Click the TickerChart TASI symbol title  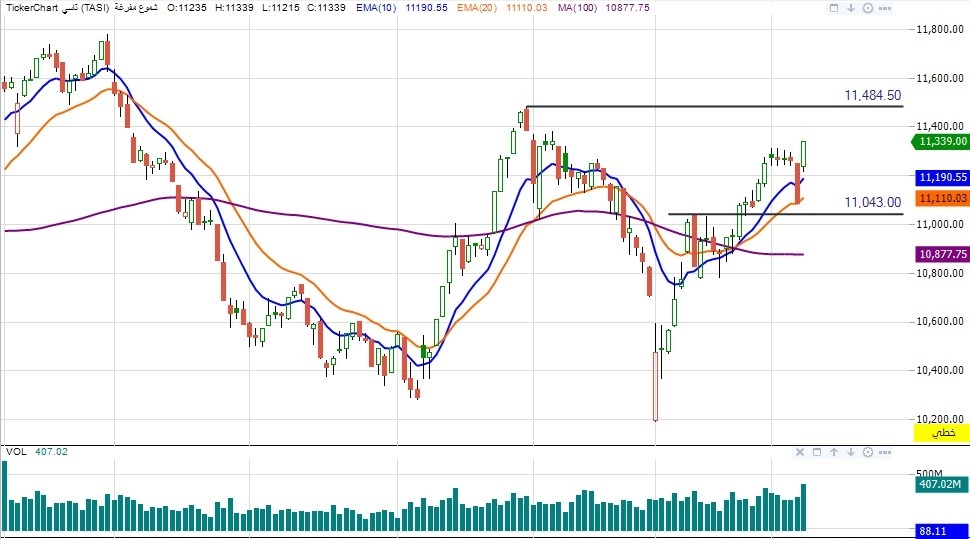coord(55,7)
